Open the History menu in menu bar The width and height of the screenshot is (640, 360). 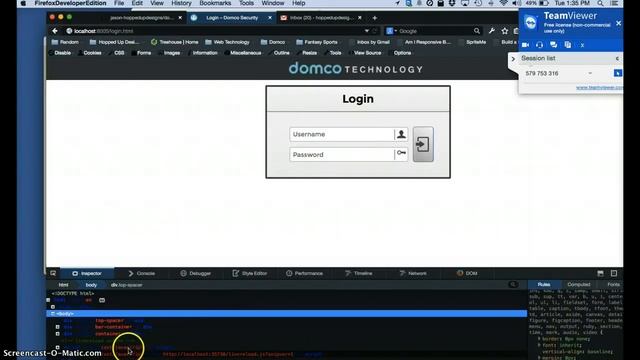(181, 3)
